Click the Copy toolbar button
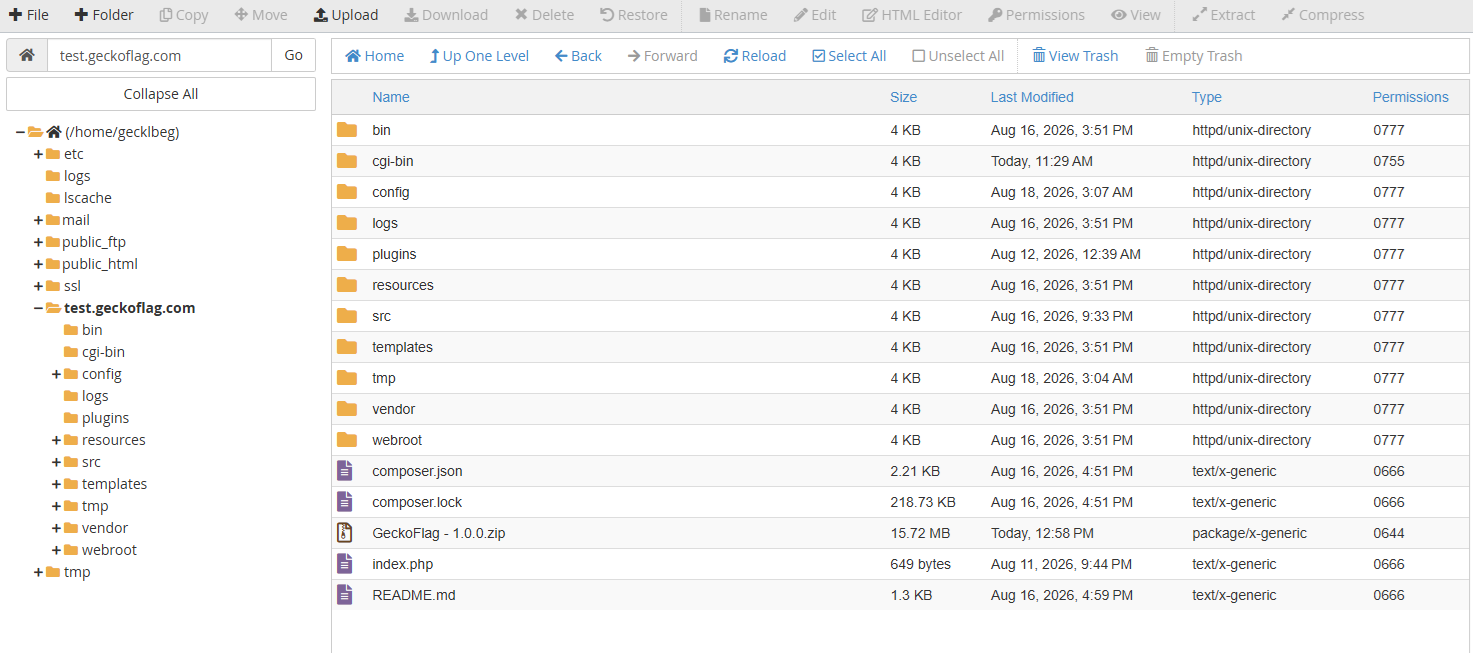Image resolution: width=1473 pixels, height=653 pixels. point(184,15)
